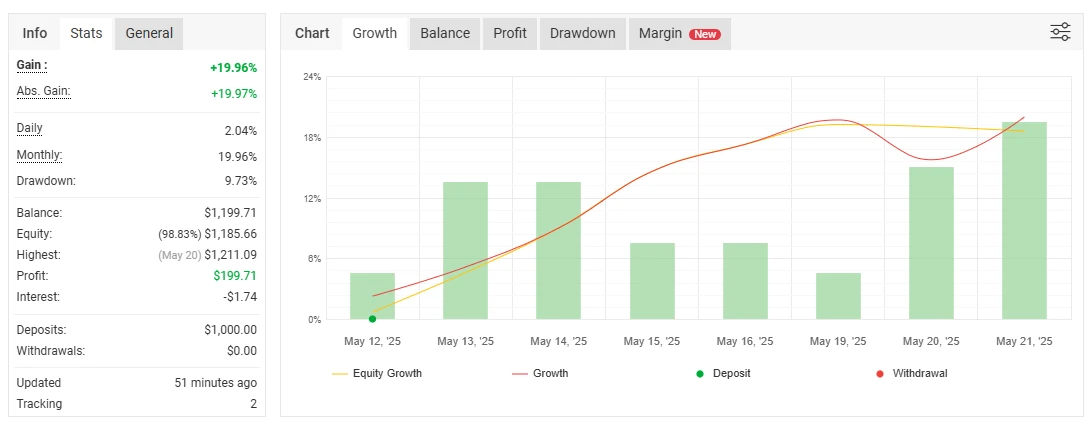Click the Abs. Gain label
The image size is (1089, 427).
pos(44,91)
